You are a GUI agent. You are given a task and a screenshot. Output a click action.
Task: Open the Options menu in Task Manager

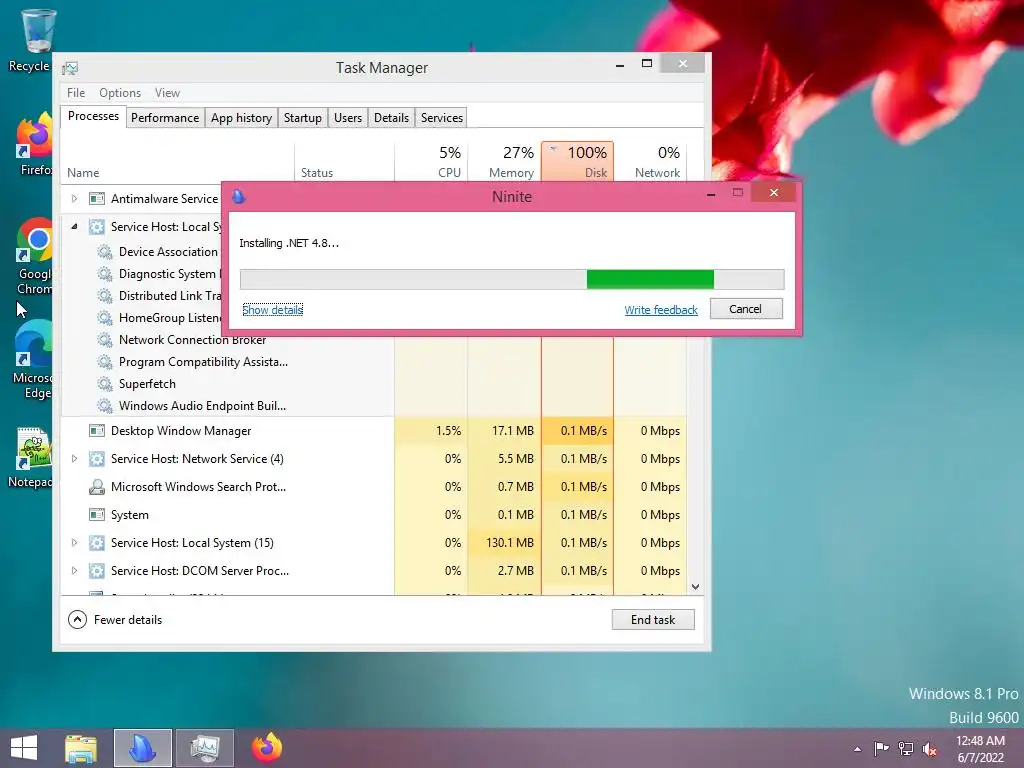pos(120,93)
